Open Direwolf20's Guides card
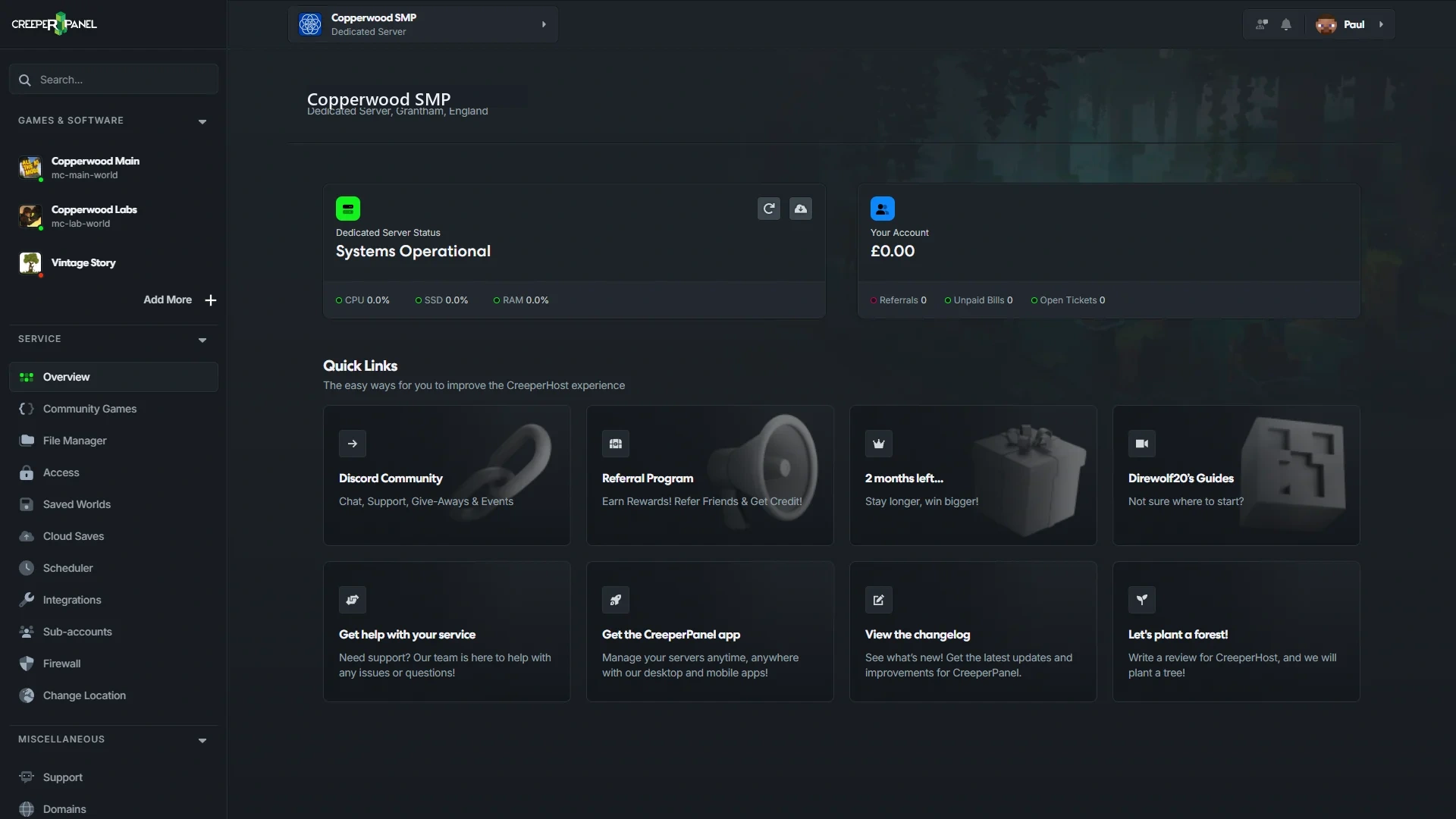The image size is (1456, 819). [x=1236, y=475]
